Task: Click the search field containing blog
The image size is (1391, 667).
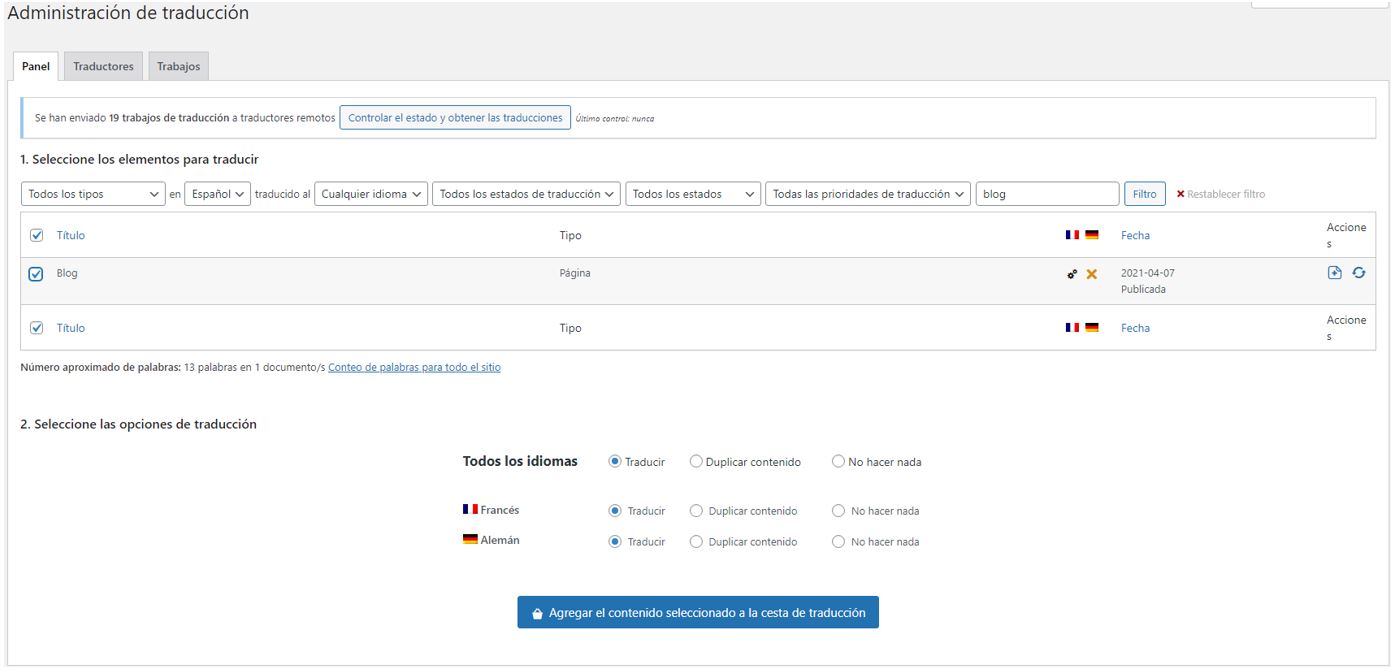Action: [1046, 194]
